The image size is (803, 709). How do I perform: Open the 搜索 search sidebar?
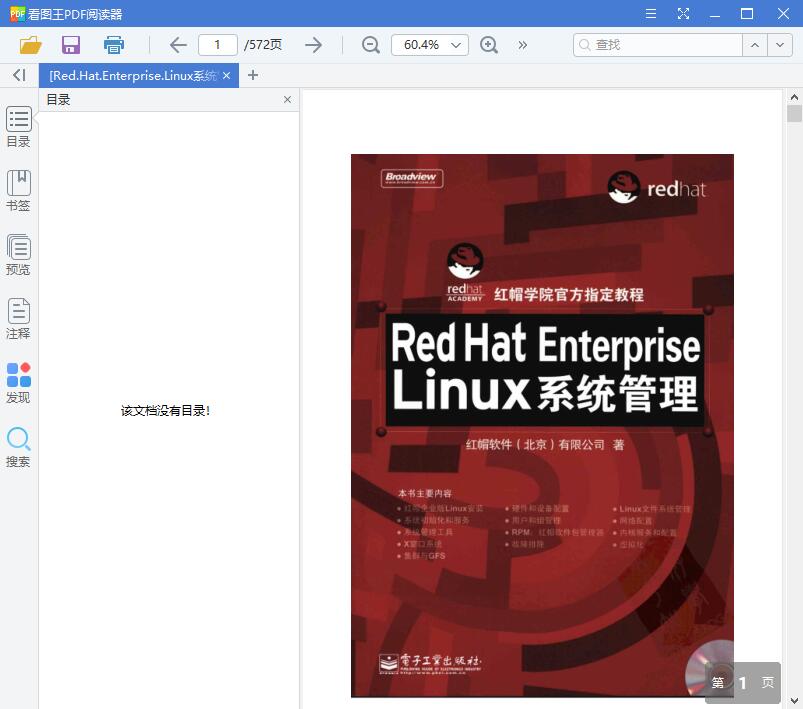[x=18, y=447]
